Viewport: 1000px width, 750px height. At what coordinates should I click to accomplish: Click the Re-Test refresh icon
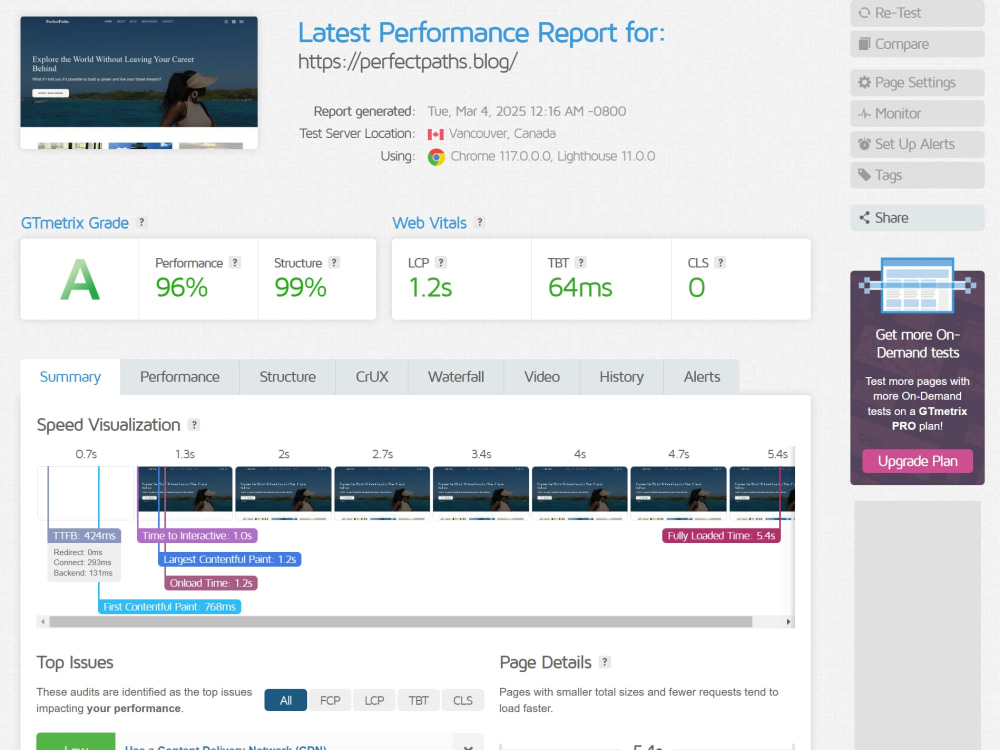coord(864,13)
